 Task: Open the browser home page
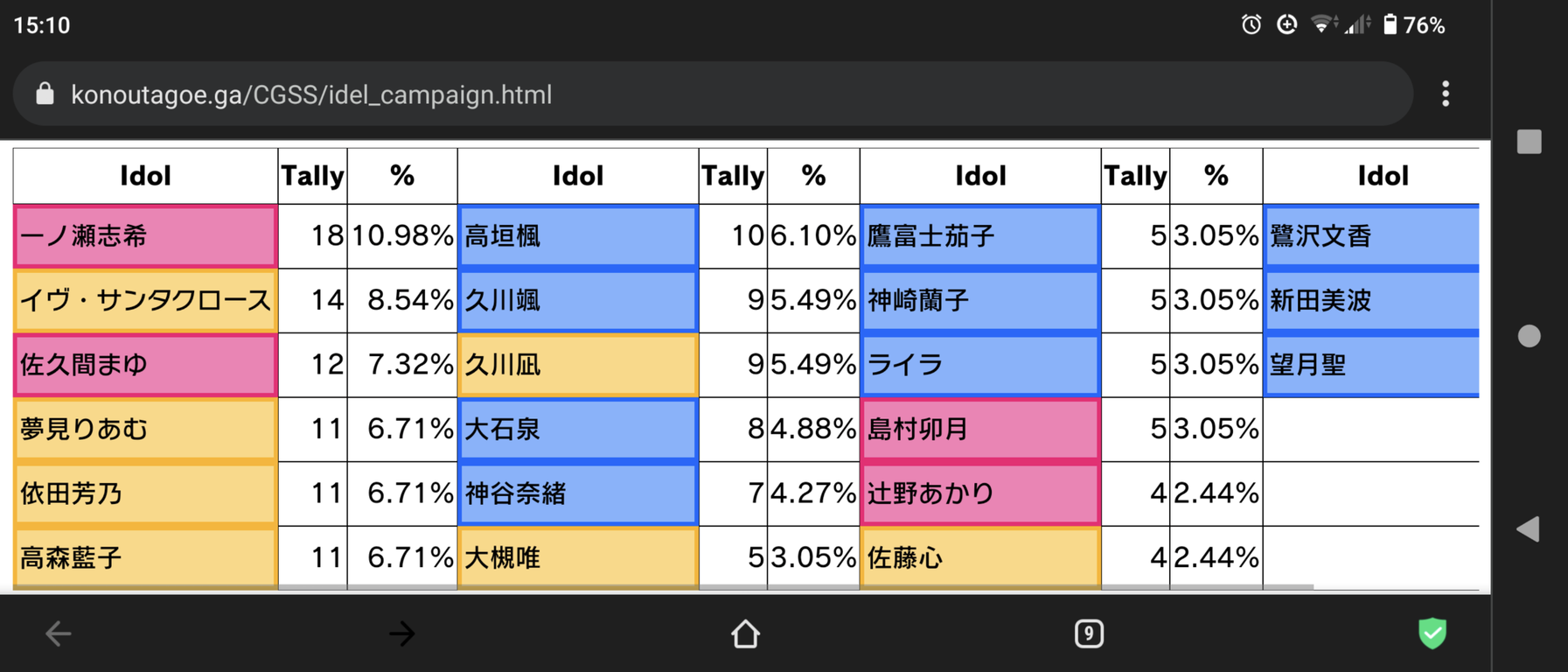[x=745, y=633]
